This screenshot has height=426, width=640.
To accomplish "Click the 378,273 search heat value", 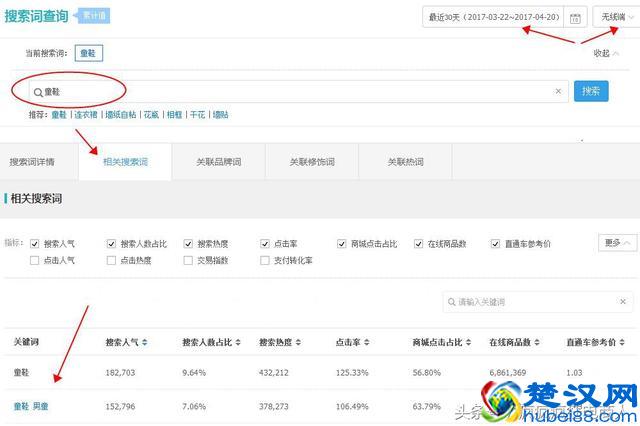I will coord(273,406).
